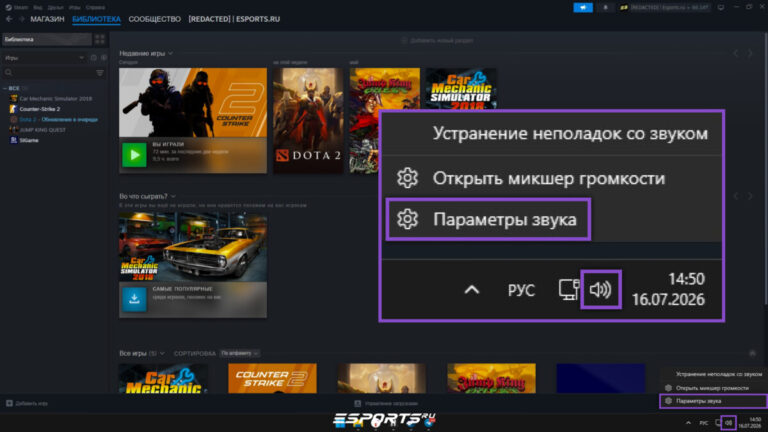Click the blue megaphone announcements button
Screen dimensions: 768x432
point(583,7)
